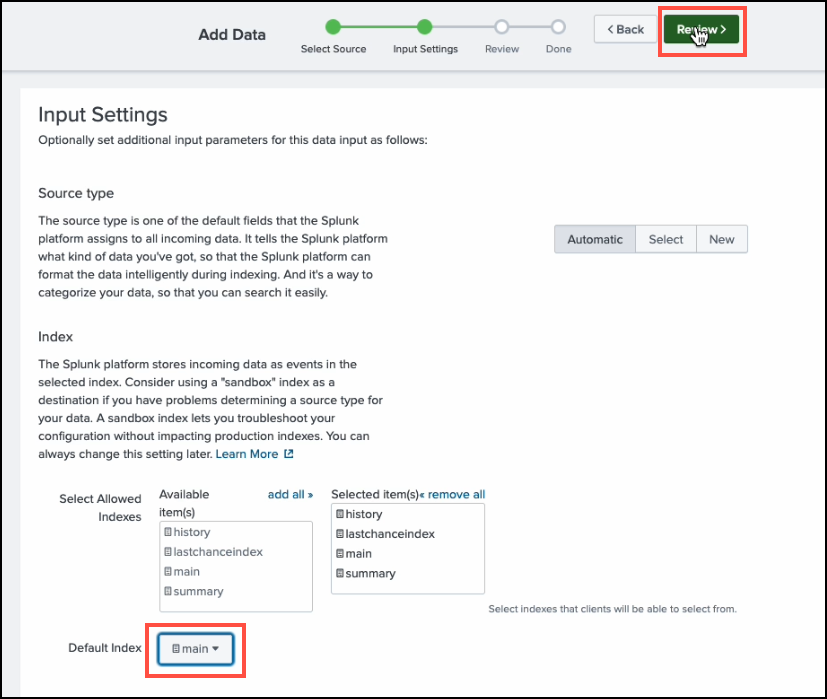Viewport: 827px width, 699px height.
Task: Click the Select Source step circle
Action: click(333, 27)
